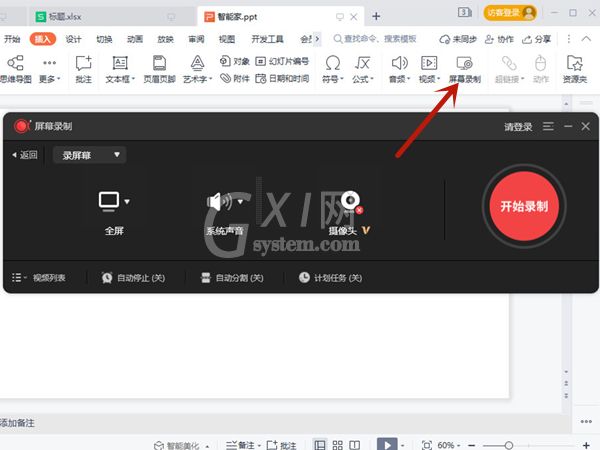This screenshot has width=600, height=450.
Task: Open the 艺术字 word art gallery
Action: (197, 69)
